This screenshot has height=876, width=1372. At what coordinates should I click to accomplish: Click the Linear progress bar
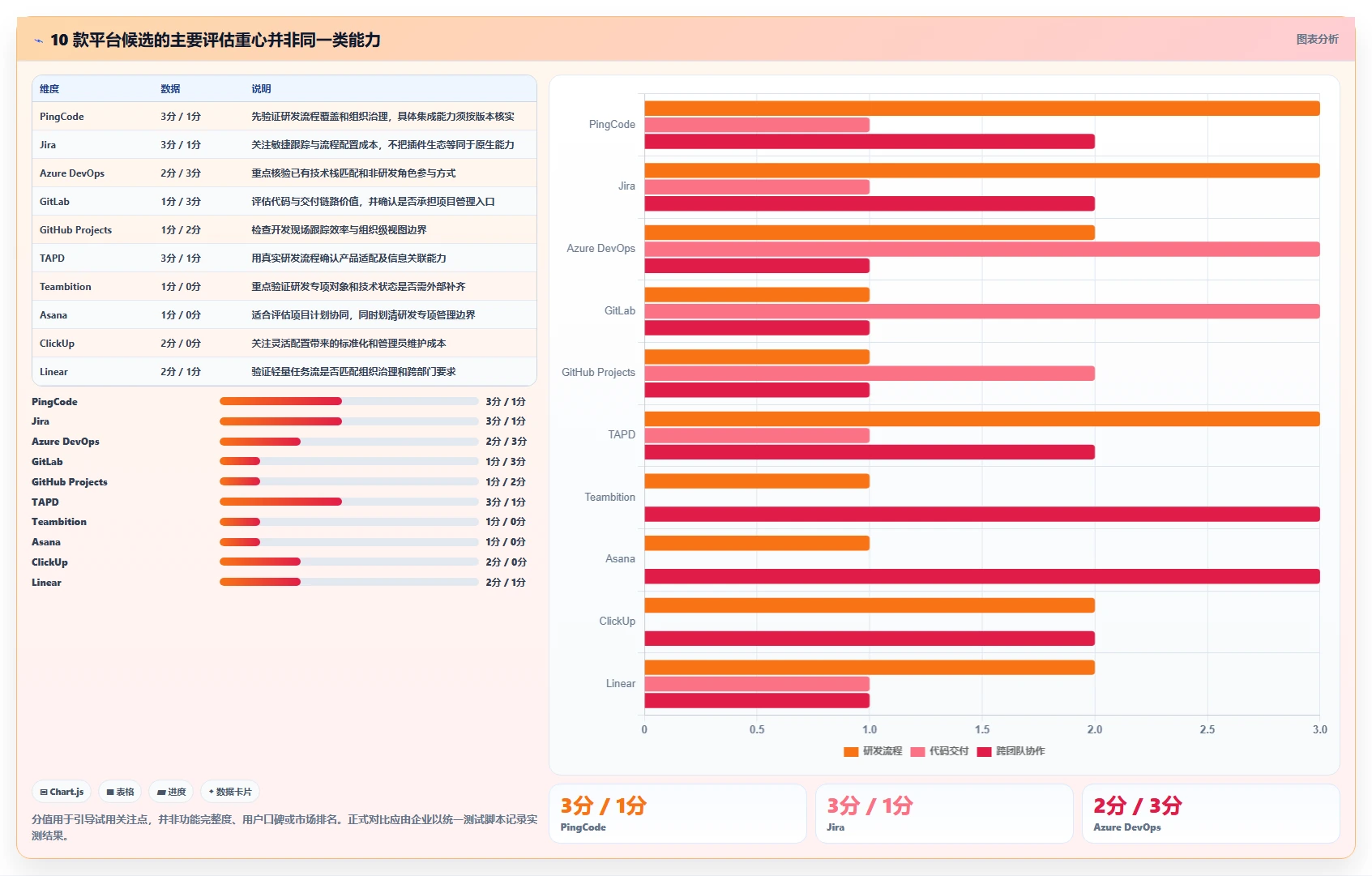(x=348, y=582)
